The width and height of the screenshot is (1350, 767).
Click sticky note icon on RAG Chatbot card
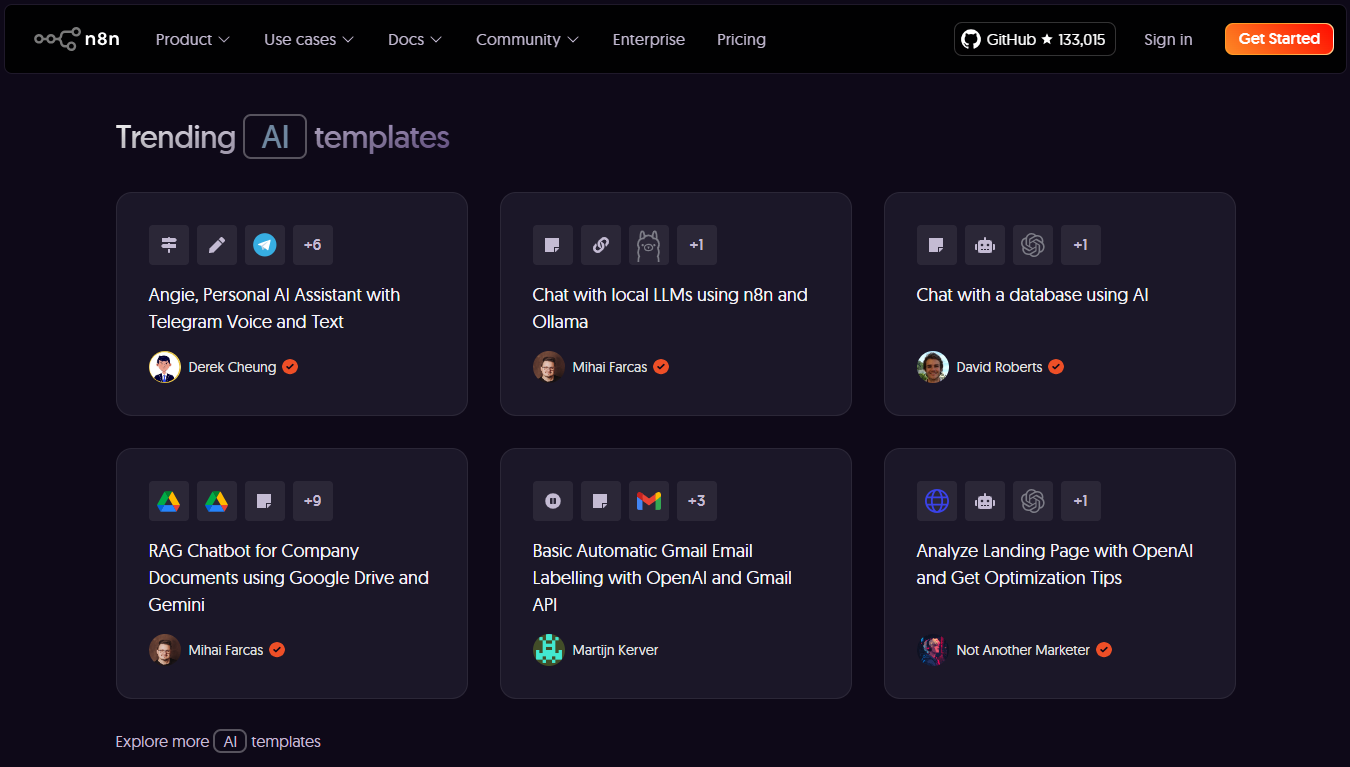pos(265,501)
